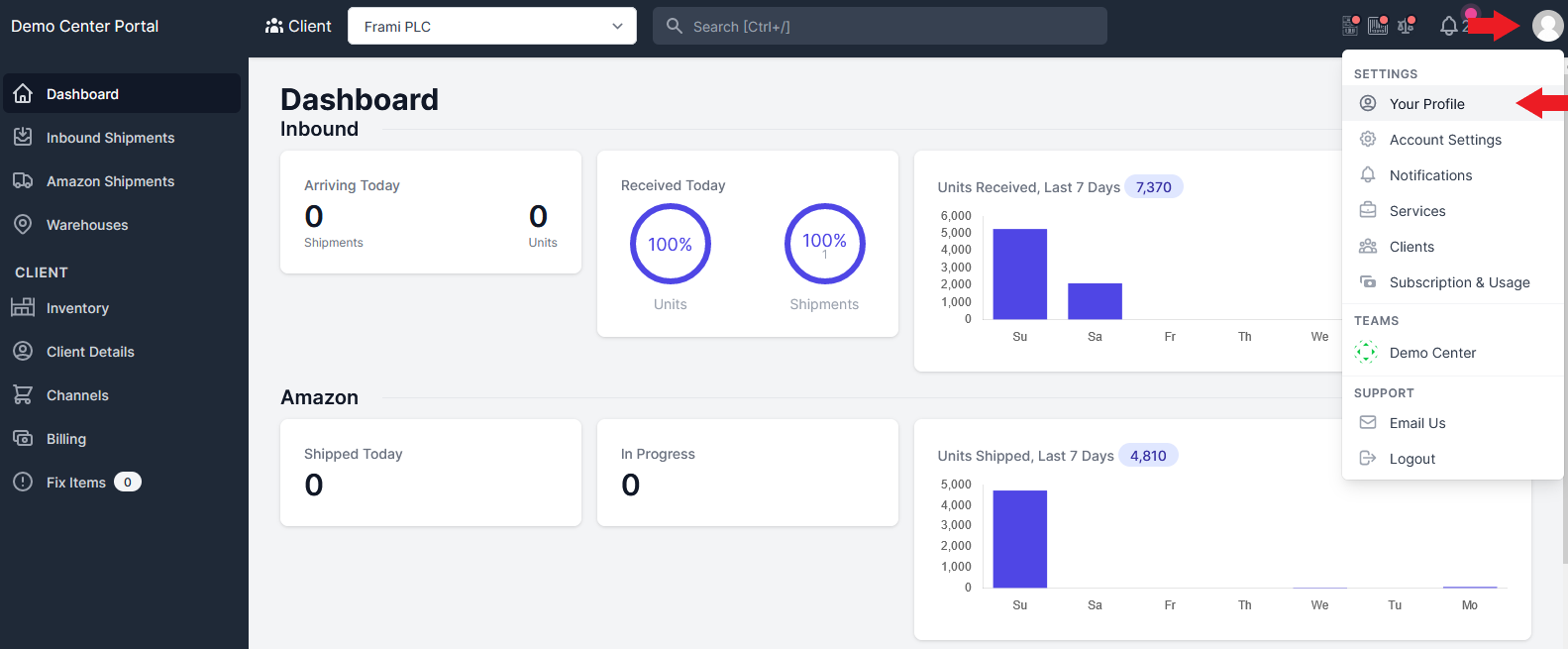The image size is (1568, 649).
Task: Open the notifications bell in header
Action: [1448, 26]
